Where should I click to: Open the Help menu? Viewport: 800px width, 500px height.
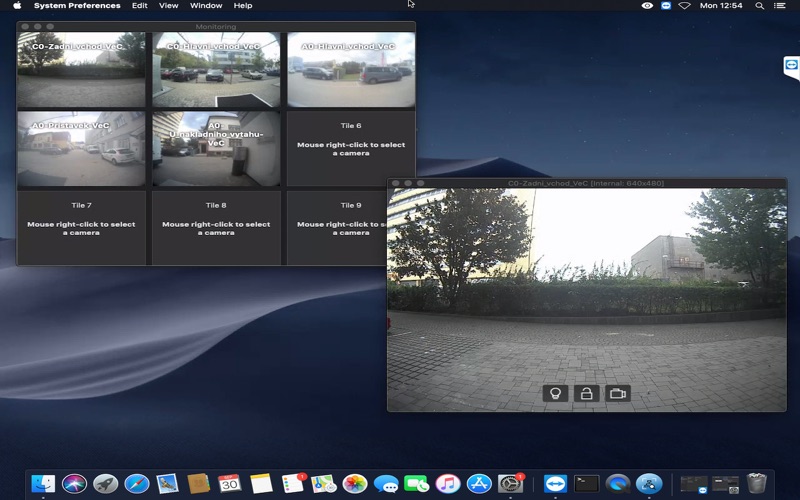243,6
